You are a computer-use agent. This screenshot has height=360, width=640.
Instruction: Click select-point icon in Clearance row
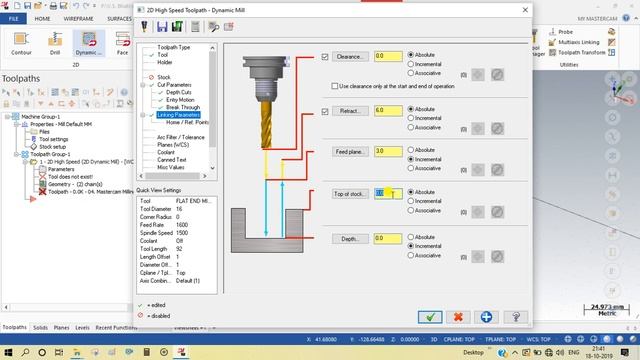(478, 75)
